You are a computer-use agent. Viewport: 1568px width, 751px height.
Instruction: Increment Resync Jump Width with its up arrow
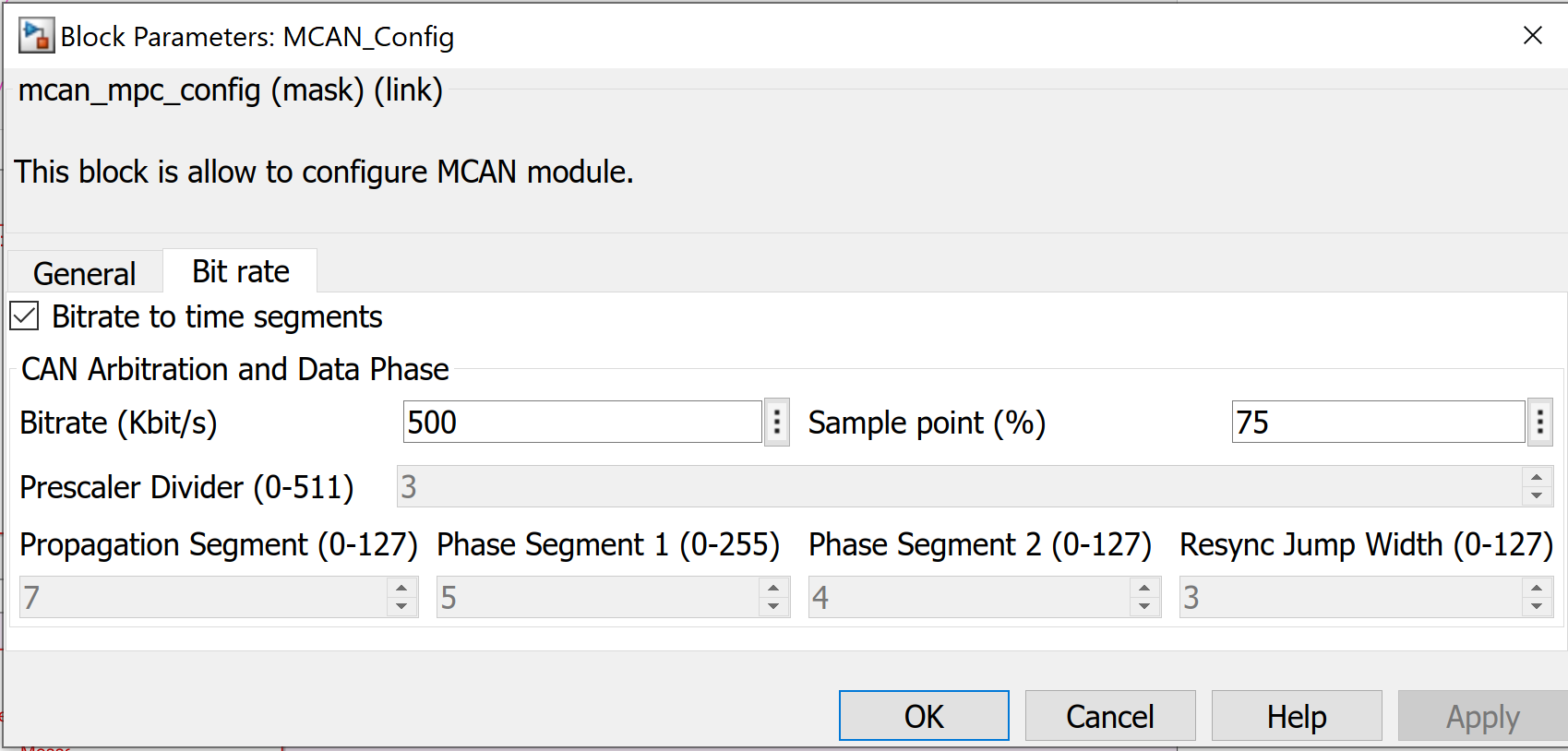point(1535,589)
